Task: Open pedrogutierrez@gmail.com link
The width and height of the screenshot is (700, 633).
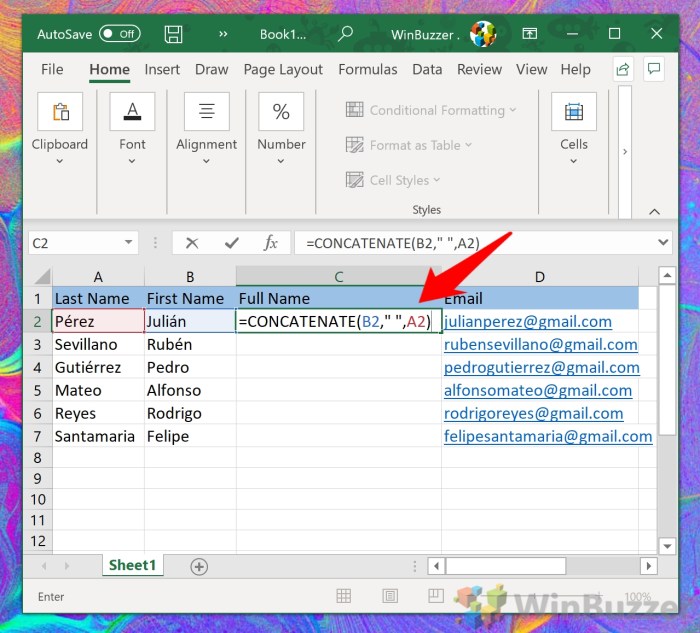Action: 542,367
